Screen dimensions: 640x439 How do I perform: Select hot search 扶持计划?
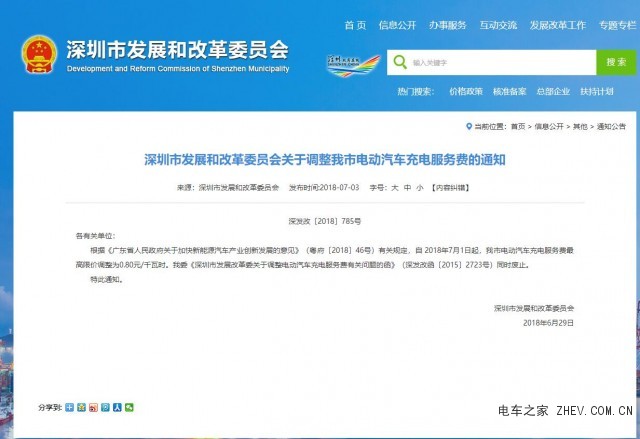(x=597, y=91)
